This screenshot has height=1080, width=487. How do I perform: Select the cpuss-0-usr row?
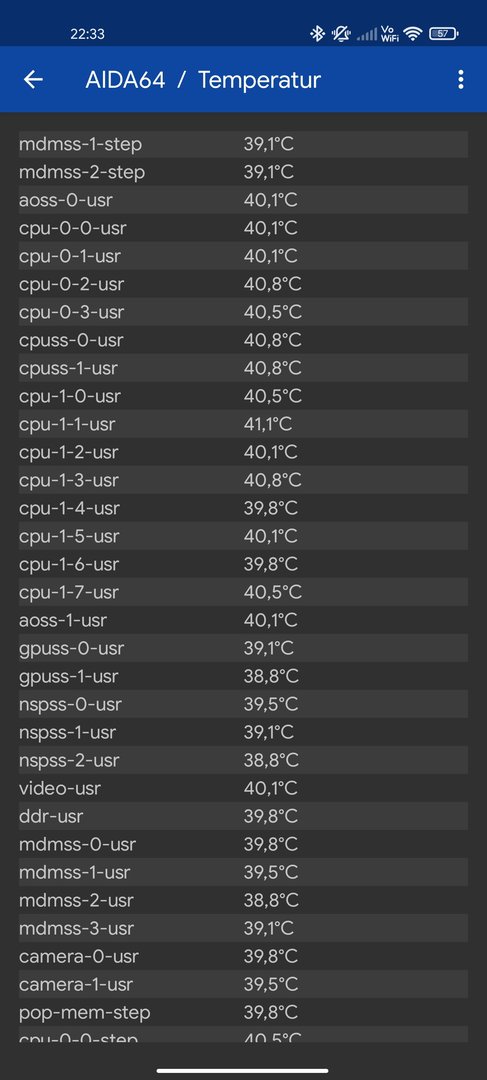click(x=243, y=340)
